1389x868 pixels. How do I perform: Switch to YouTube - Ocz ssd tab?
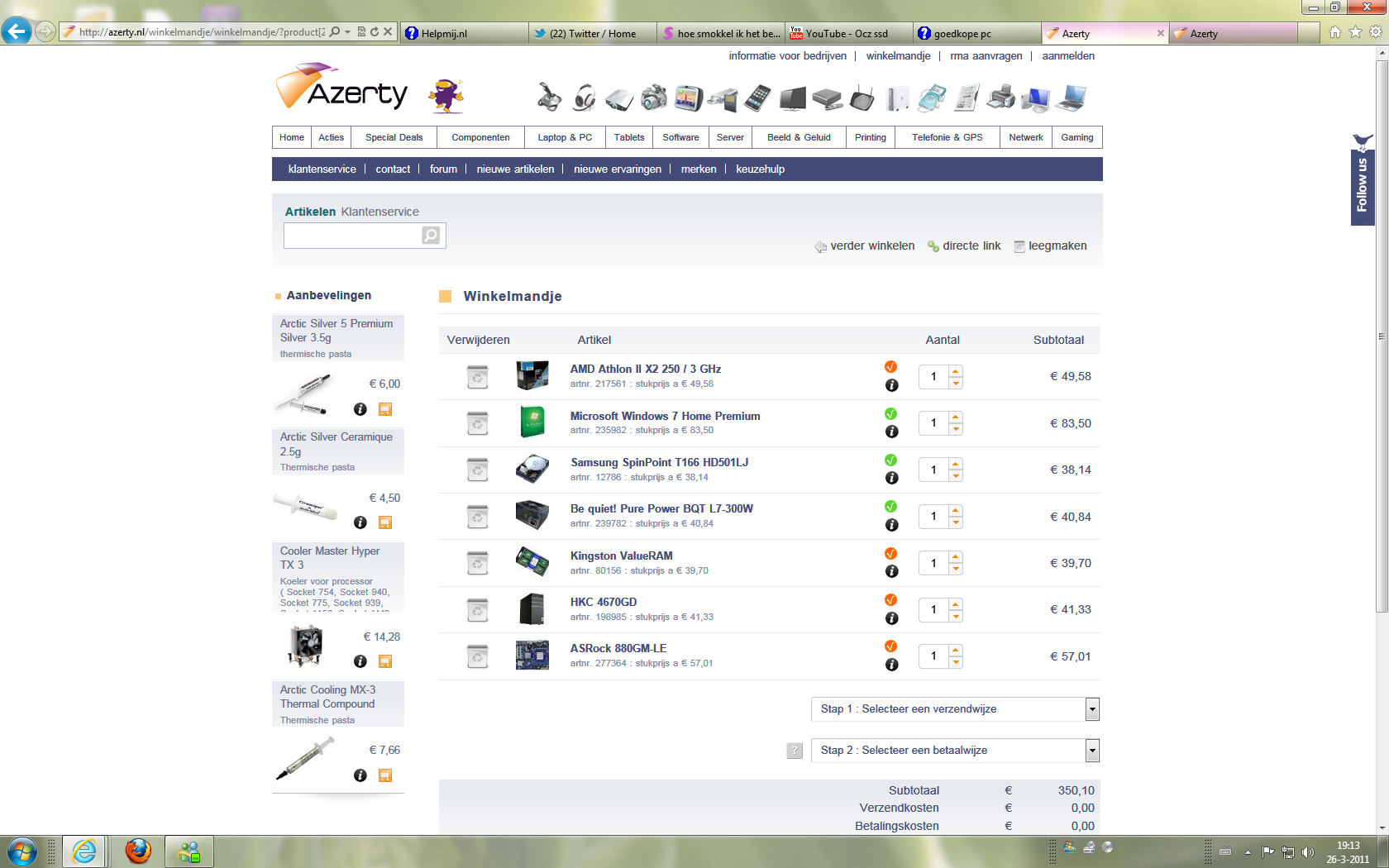tap(849, 33)
